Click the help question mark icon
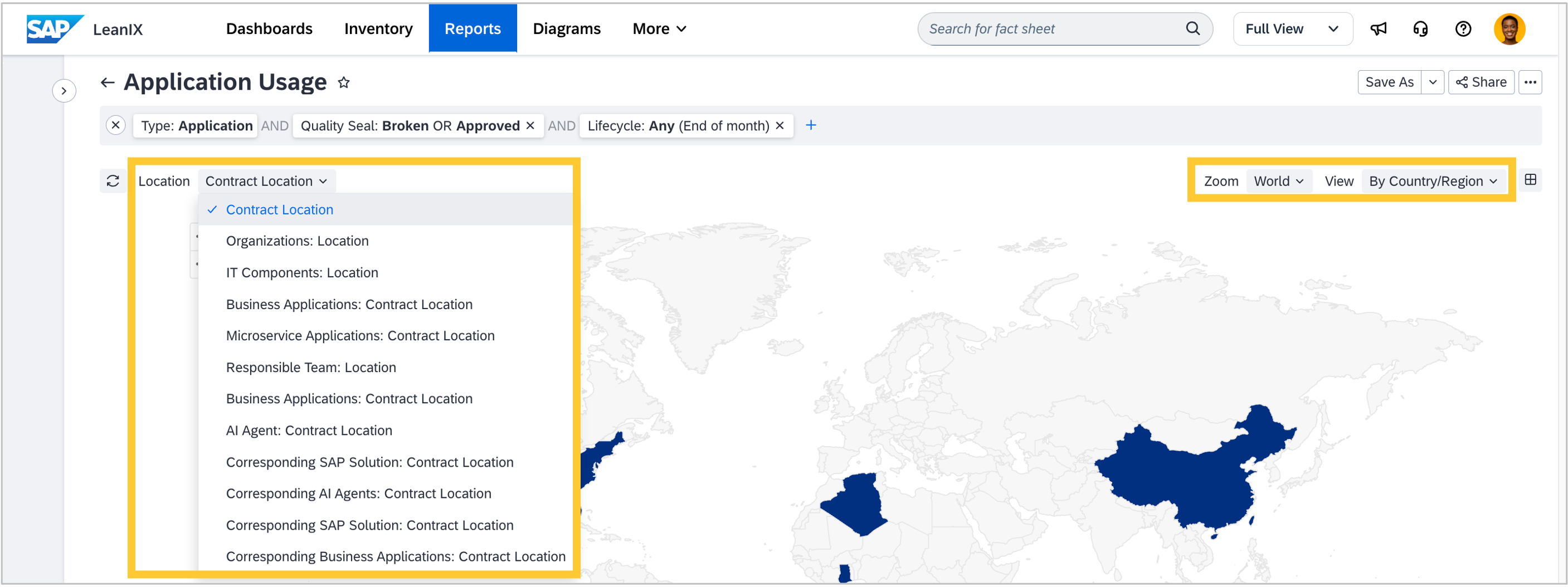Viewport: 1568px width, 587px height. tap(1463, 28)
